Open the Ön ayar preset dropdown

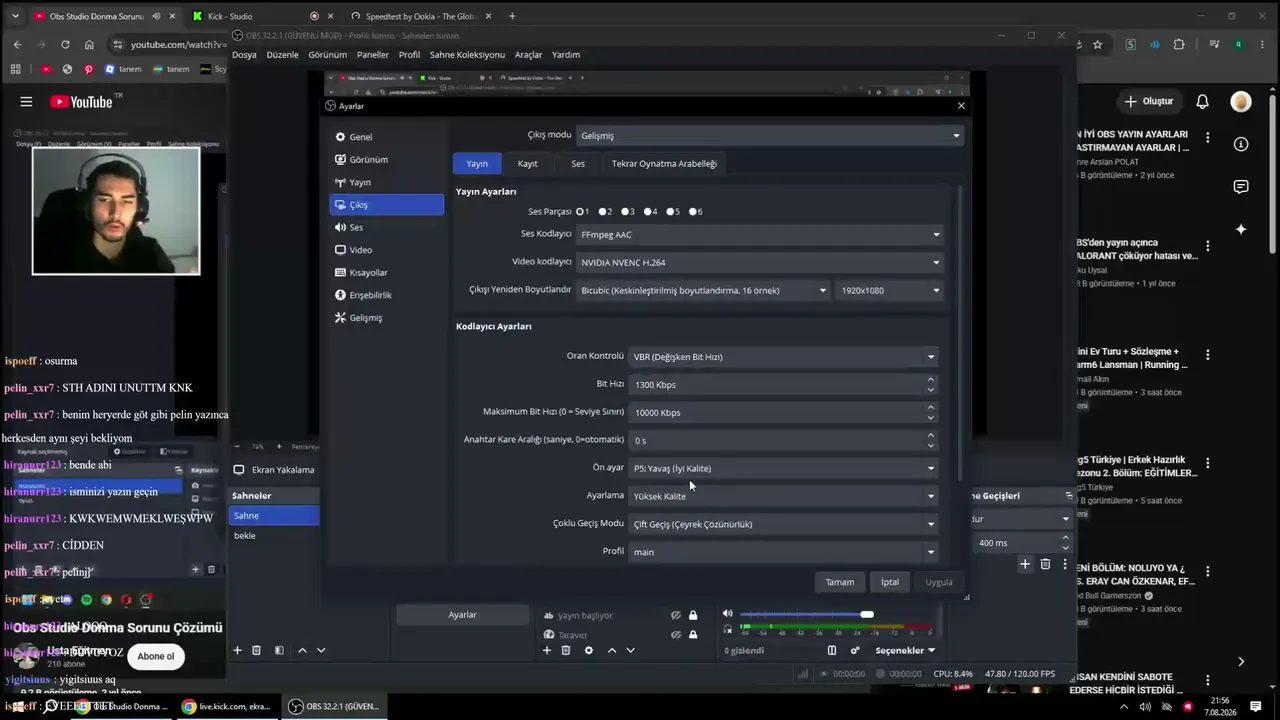pyautogui.click(x=784, y=468)
